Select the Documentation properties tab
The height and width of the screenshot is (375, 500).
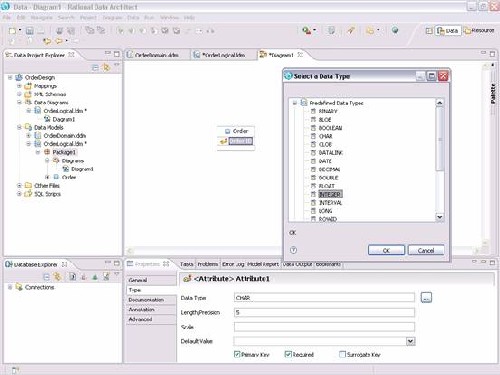[x=151, y=300]
